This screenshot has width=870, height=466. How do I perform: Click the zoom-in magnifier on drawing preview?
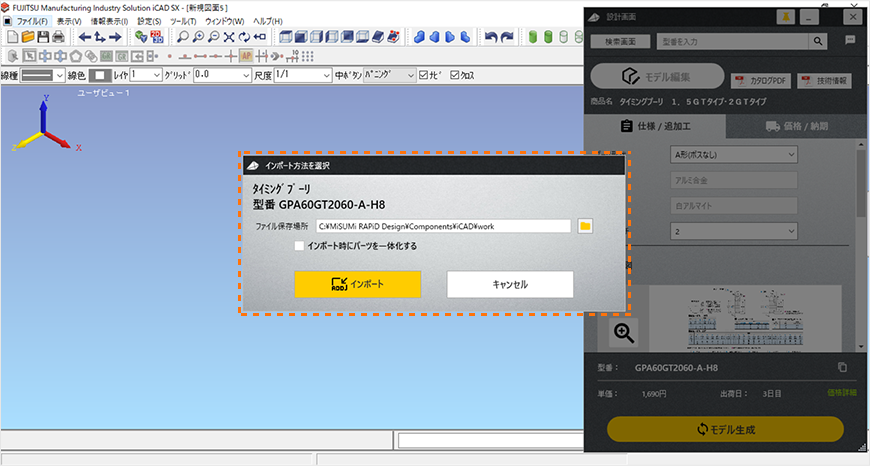point(623,333)
